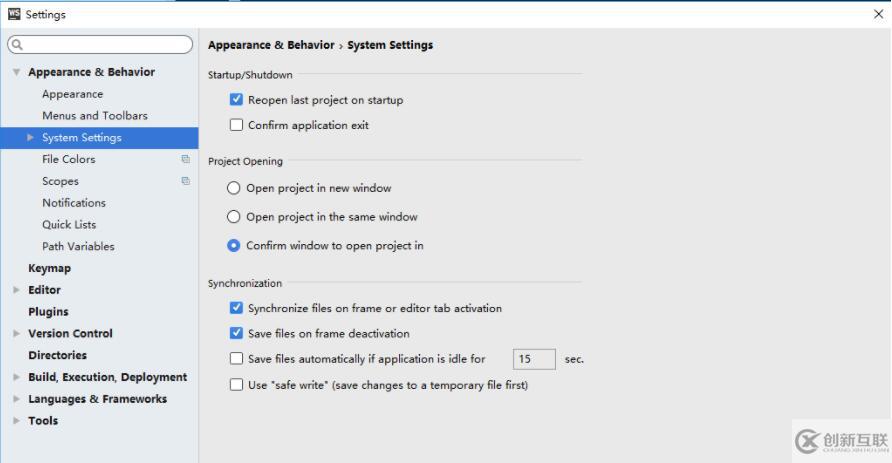
Task: Close the Settings dialog
Action: [x=878, y=14]
